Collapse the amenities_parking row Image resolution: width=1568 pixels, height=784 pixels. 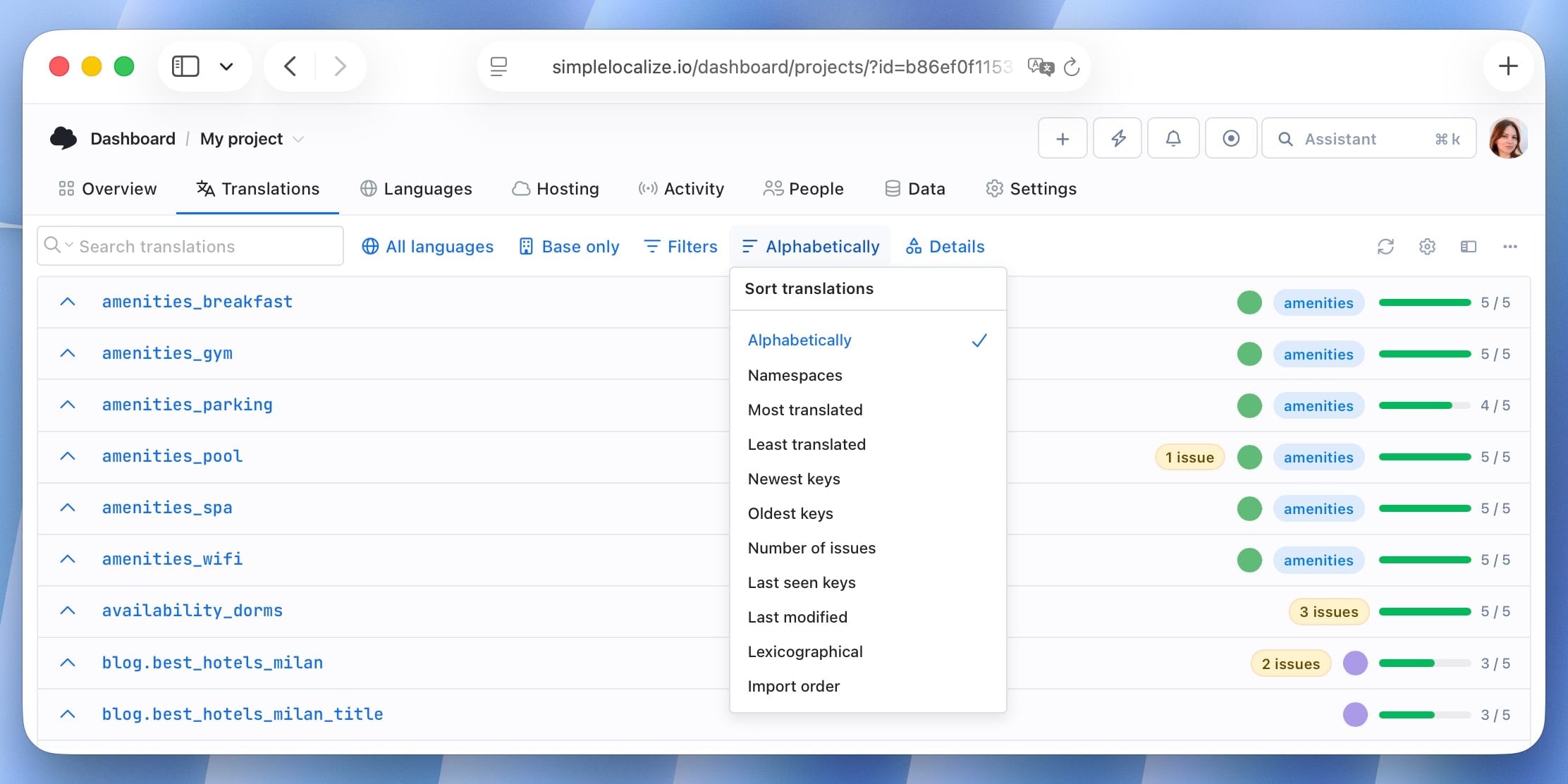pyautogui.click(x=68, y=405)
